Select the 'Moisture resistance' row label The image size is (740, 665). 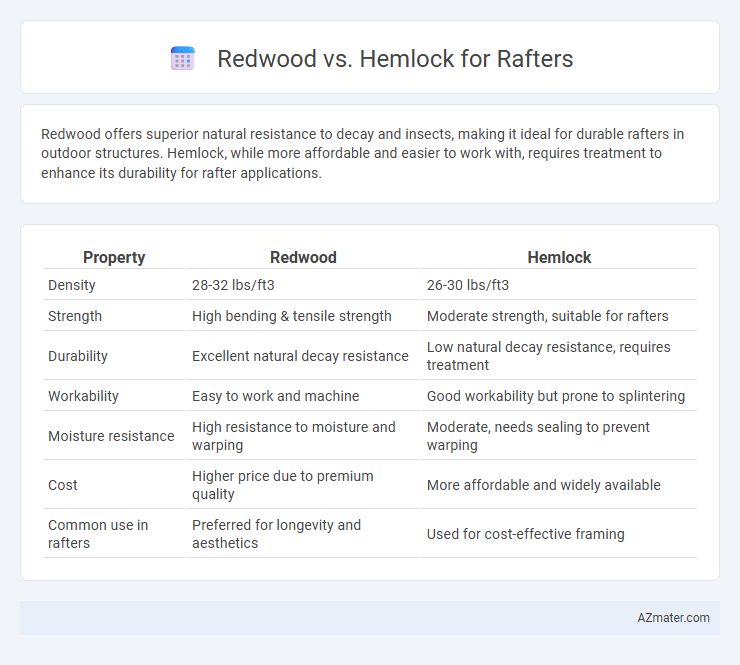click(x=111, y=436)
